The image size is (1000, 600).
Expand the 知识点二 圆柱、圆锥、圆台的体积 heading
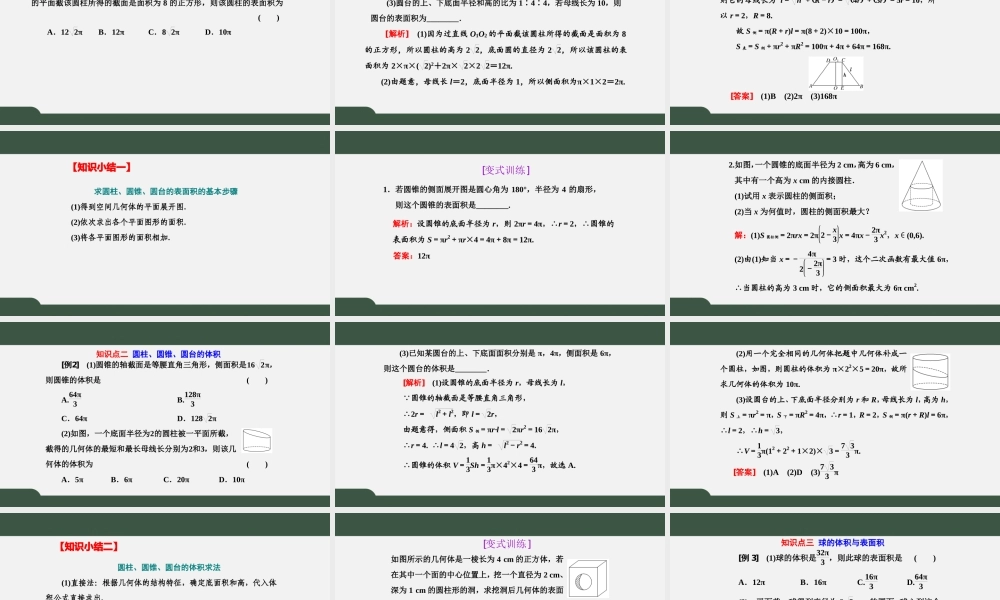coord(160,354)
